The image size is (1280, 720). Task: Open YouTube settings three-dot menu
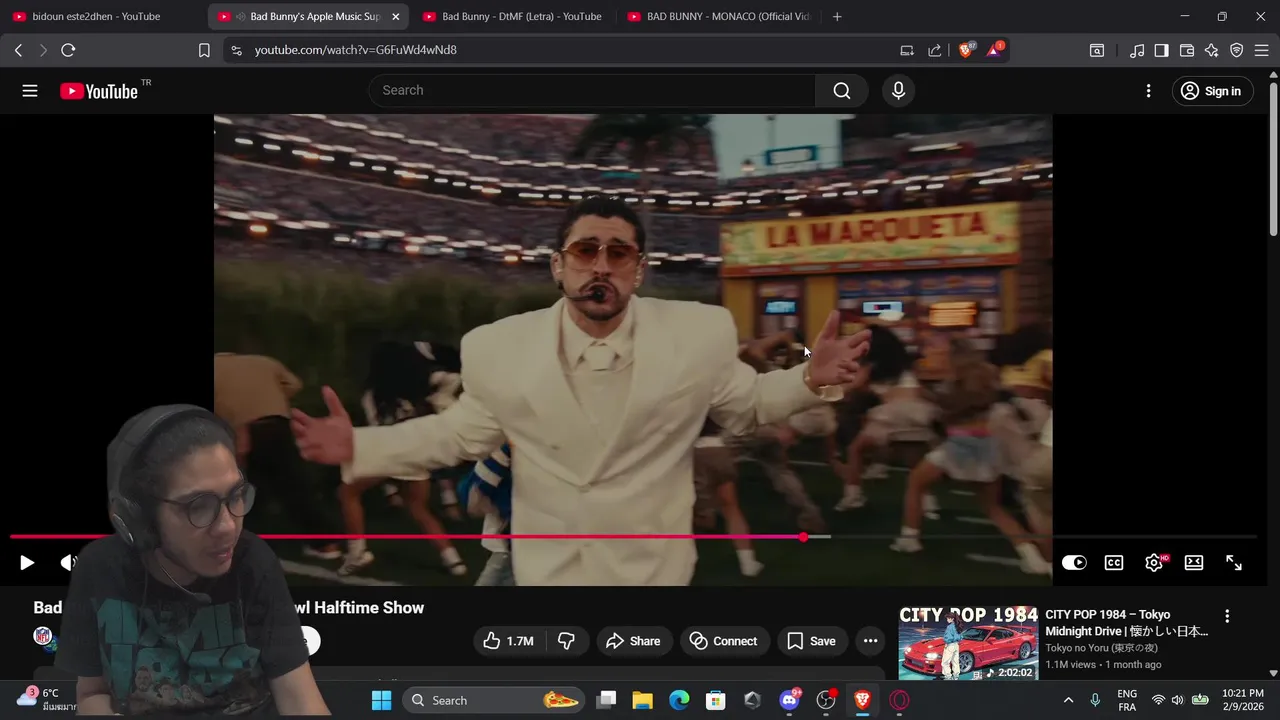tap(1148, 91)
